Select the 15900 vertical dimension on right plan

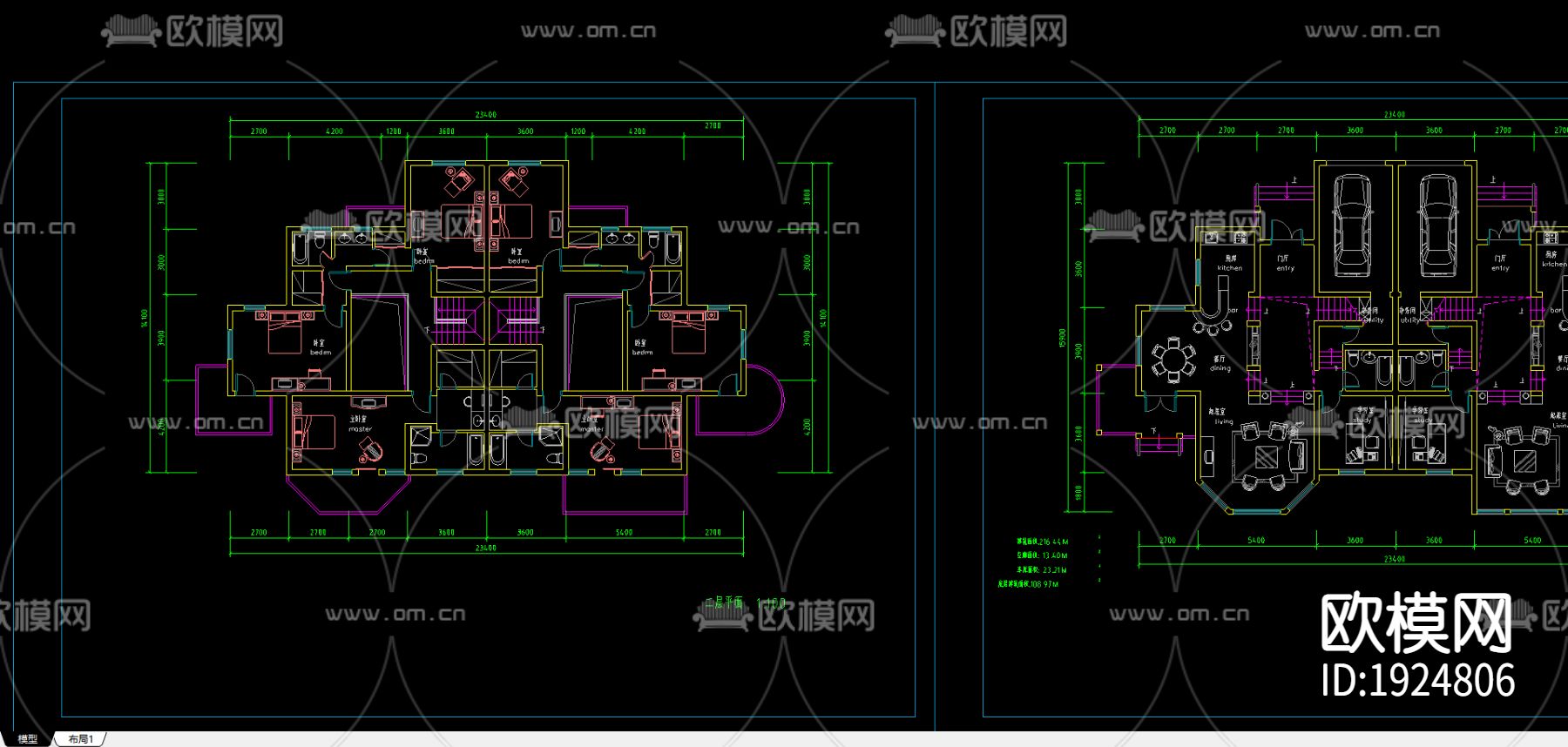1063,337
